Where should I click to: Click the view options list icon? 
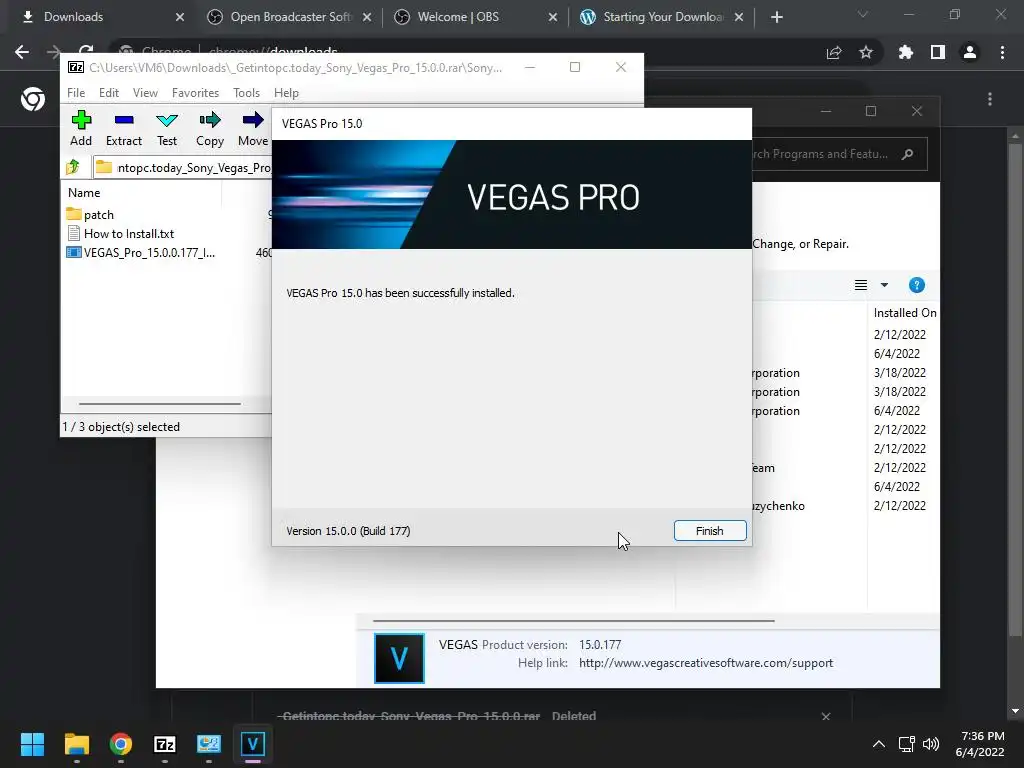[861, 285]
